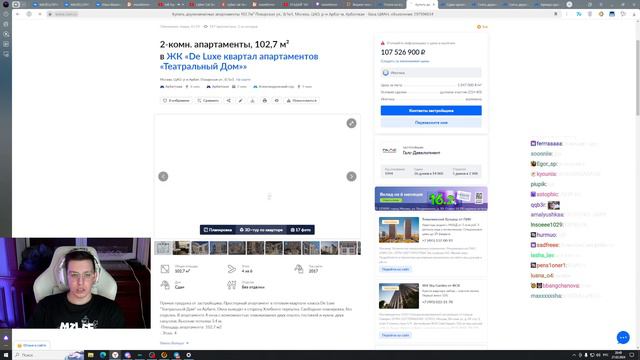Go to previous gallery photo
The image size is (640, 360).
[x=163, y=176]
